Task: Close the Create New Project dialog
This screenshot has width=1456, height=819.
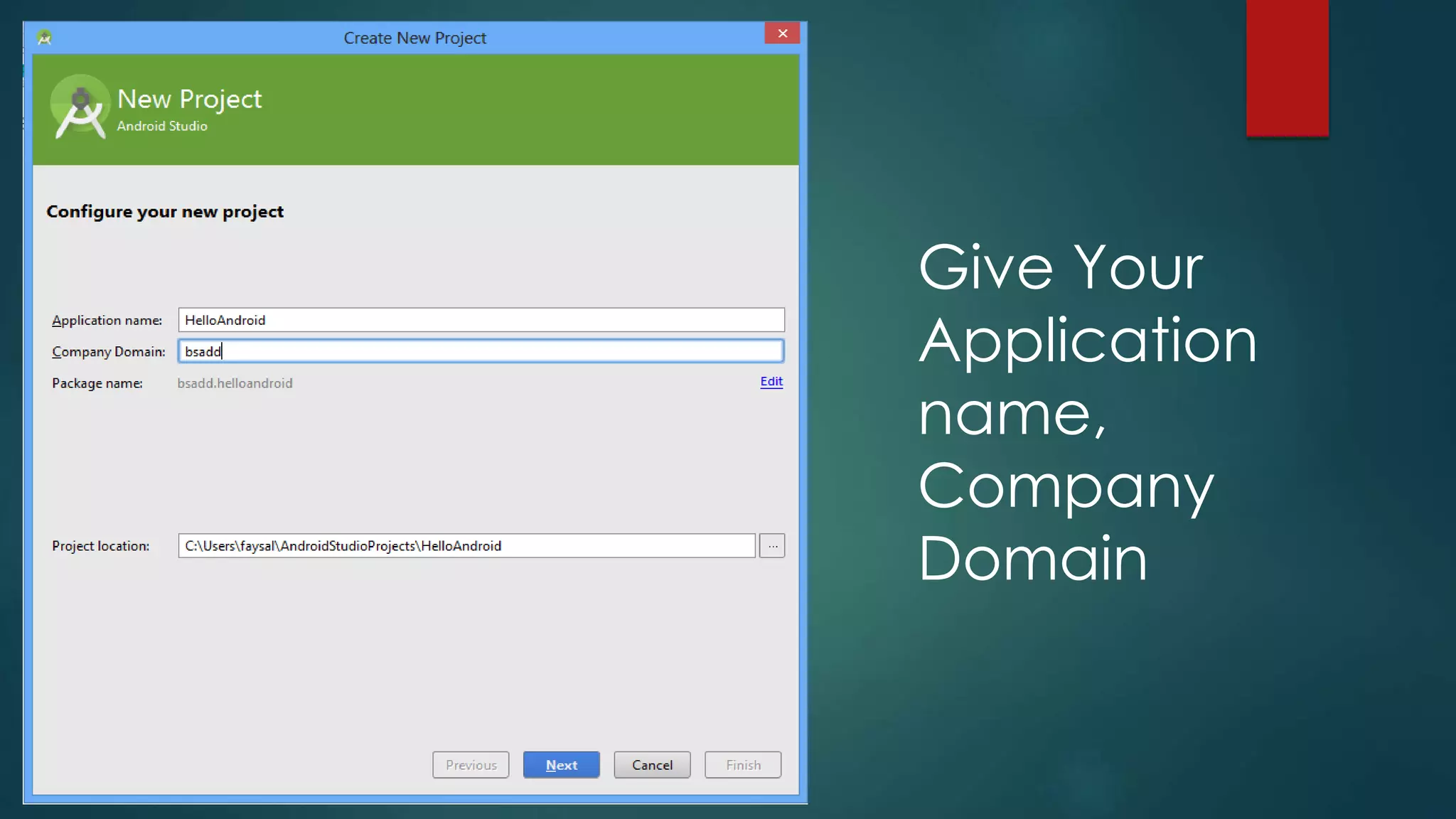Action: [x=782, y=33]
